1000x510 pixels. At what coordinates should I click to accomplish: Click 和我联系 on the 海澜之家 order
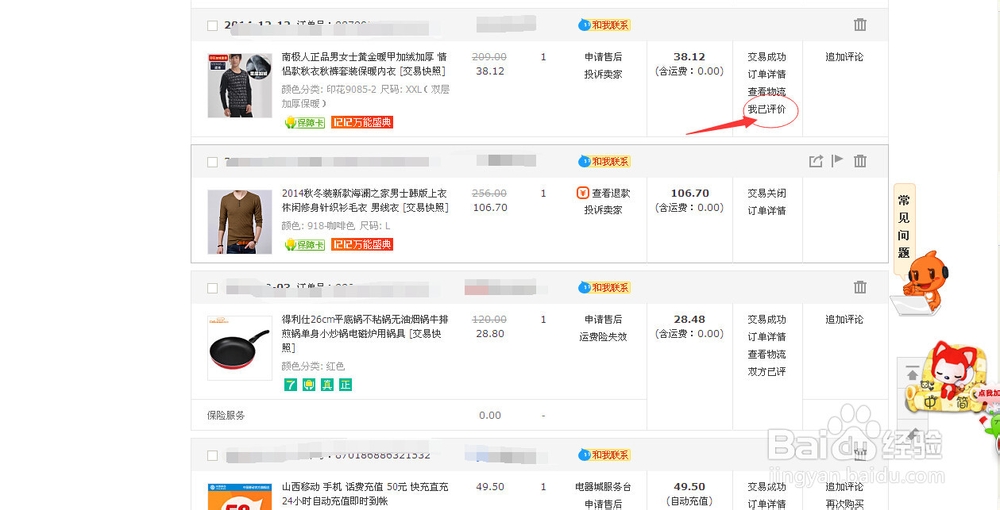[604, 161]
